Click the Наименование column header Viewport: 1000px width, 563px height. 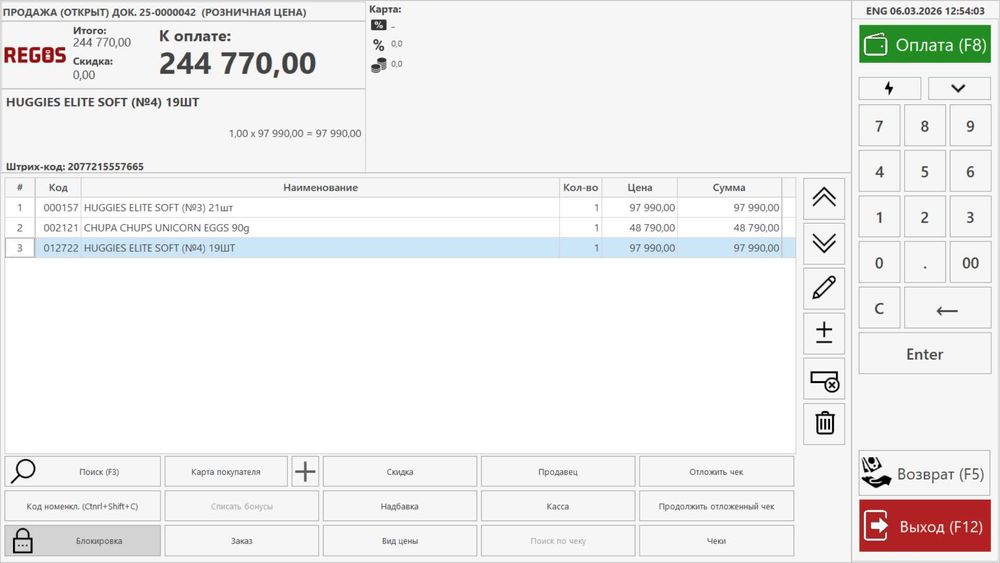point(320,187)
